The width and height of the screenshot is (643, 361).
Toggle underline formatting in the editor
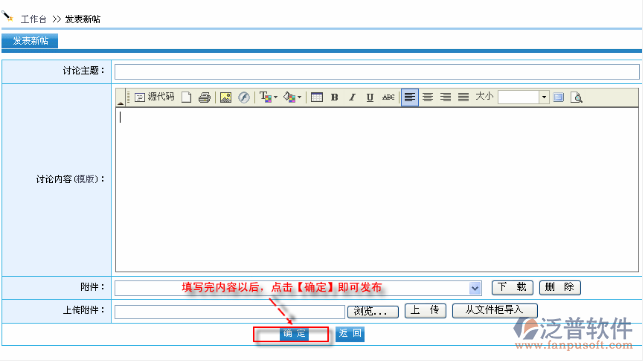370,97
